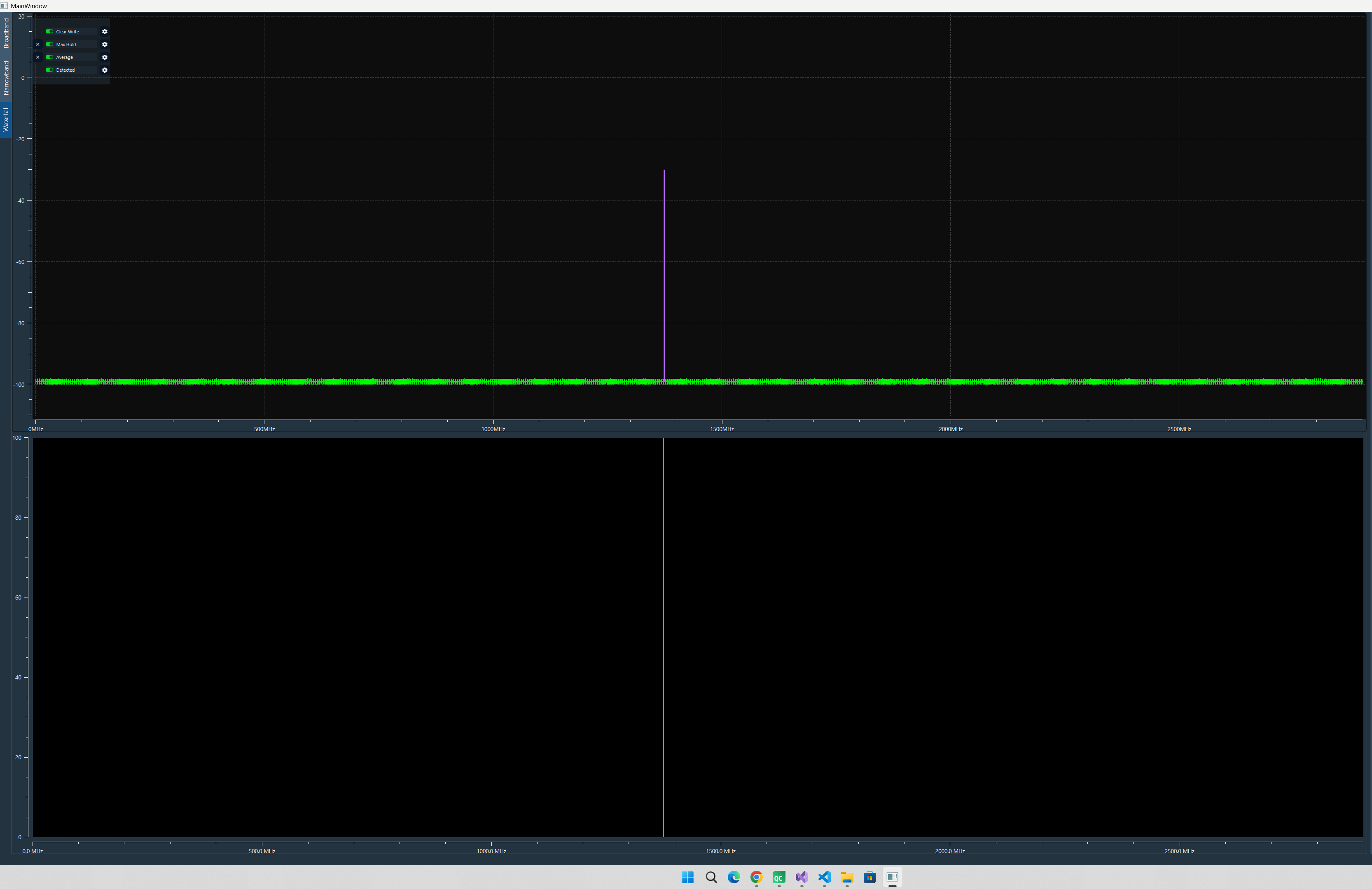
Task: Turn off the Average trace switch
Action: click(49, 57)
